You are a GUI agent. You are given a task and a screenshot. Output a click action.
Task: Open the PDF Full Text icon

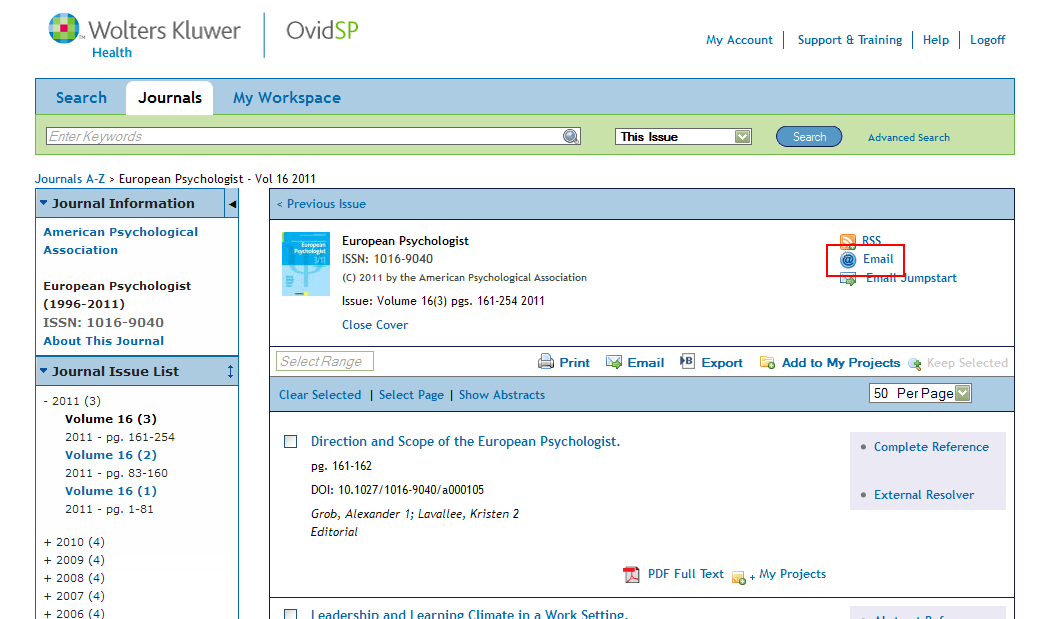click(631, 575)
